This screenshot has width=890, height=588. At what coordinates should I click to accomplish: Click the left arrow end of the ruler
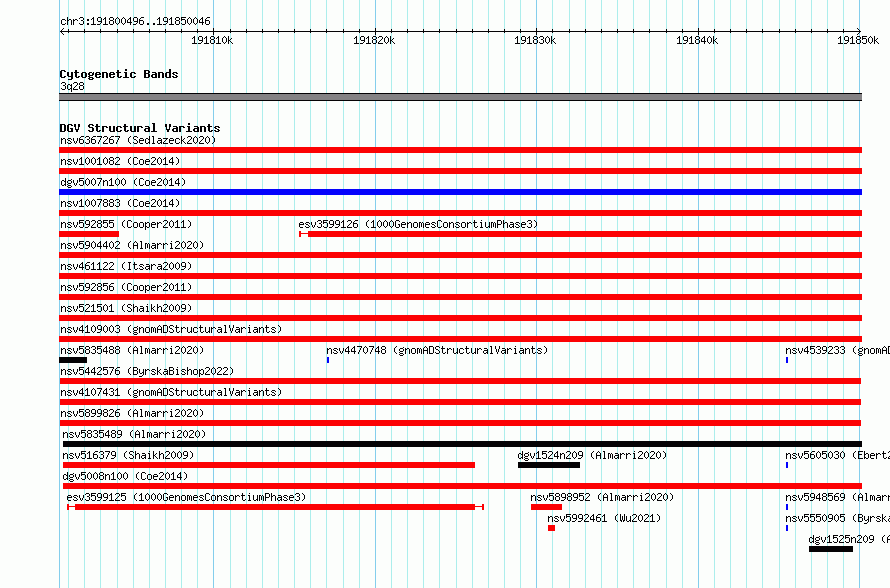point(62,31)
